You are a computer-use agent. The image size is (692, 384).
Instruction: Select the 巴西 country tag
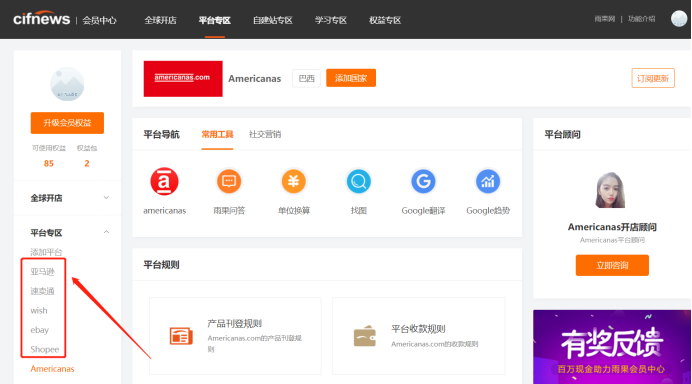point(306,79)
